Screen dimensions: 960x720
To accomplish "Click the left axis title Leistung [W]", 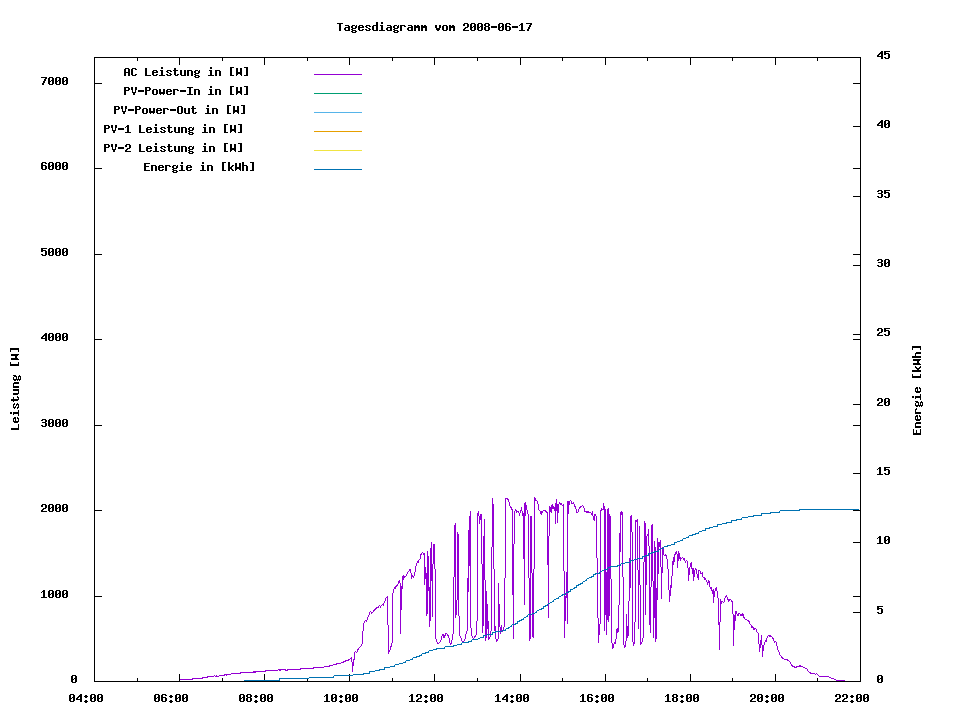I will pyautogui.click(x=15, y=389).
